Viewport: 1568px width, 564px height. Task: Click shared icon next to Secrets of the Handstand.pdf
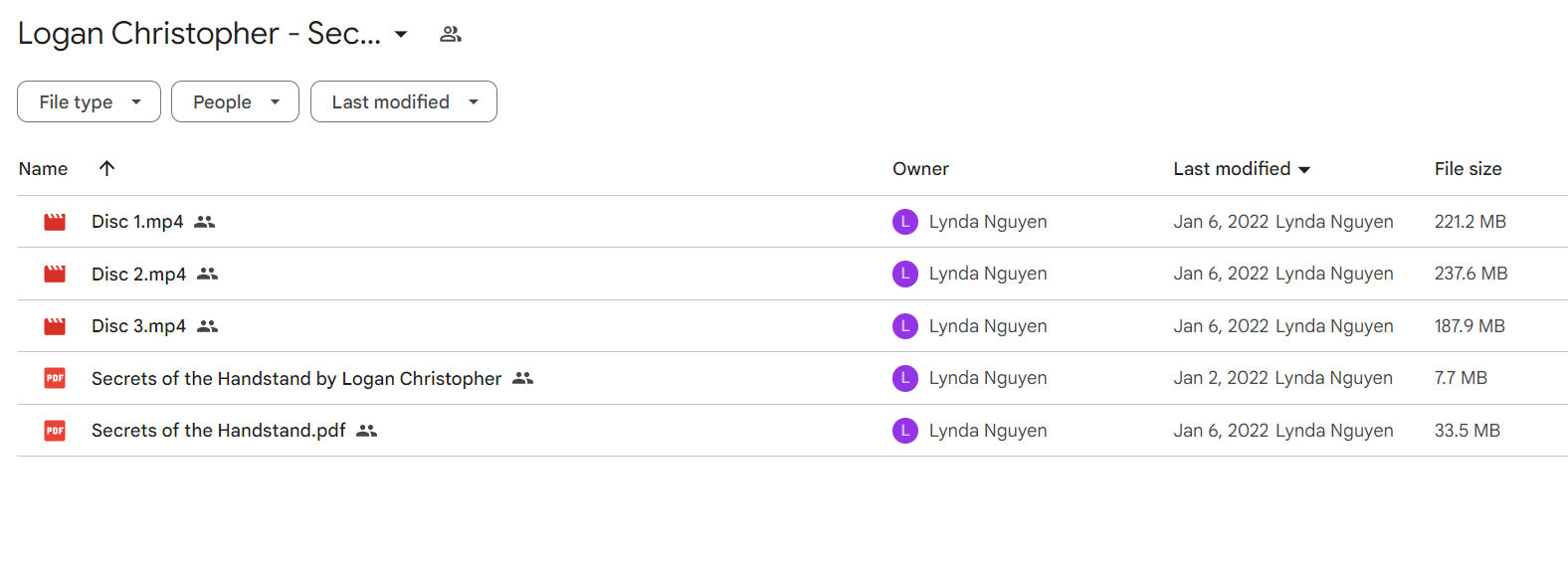(367, 431)
